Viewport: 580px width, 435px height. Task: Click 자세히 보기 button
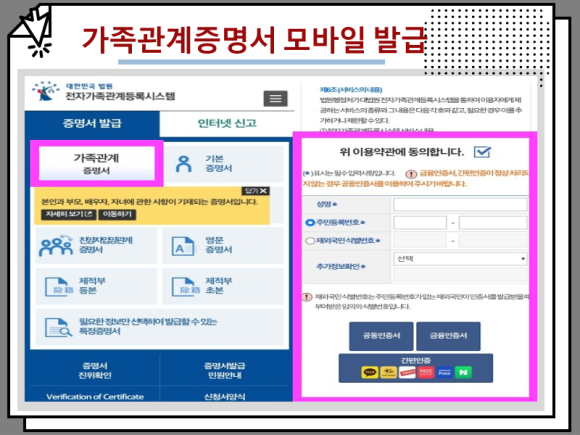(x=69, y=215)
